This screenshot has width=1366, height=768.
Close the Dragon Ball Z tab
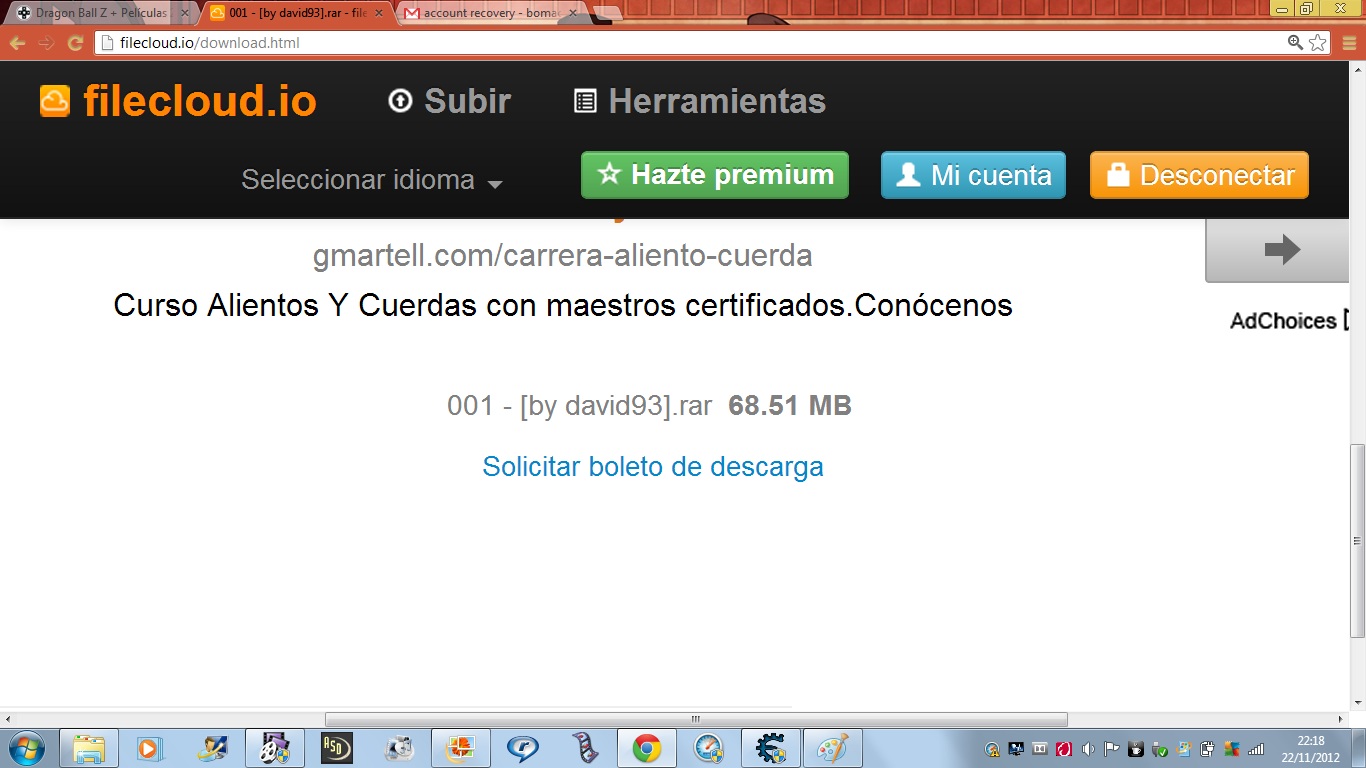184,13
